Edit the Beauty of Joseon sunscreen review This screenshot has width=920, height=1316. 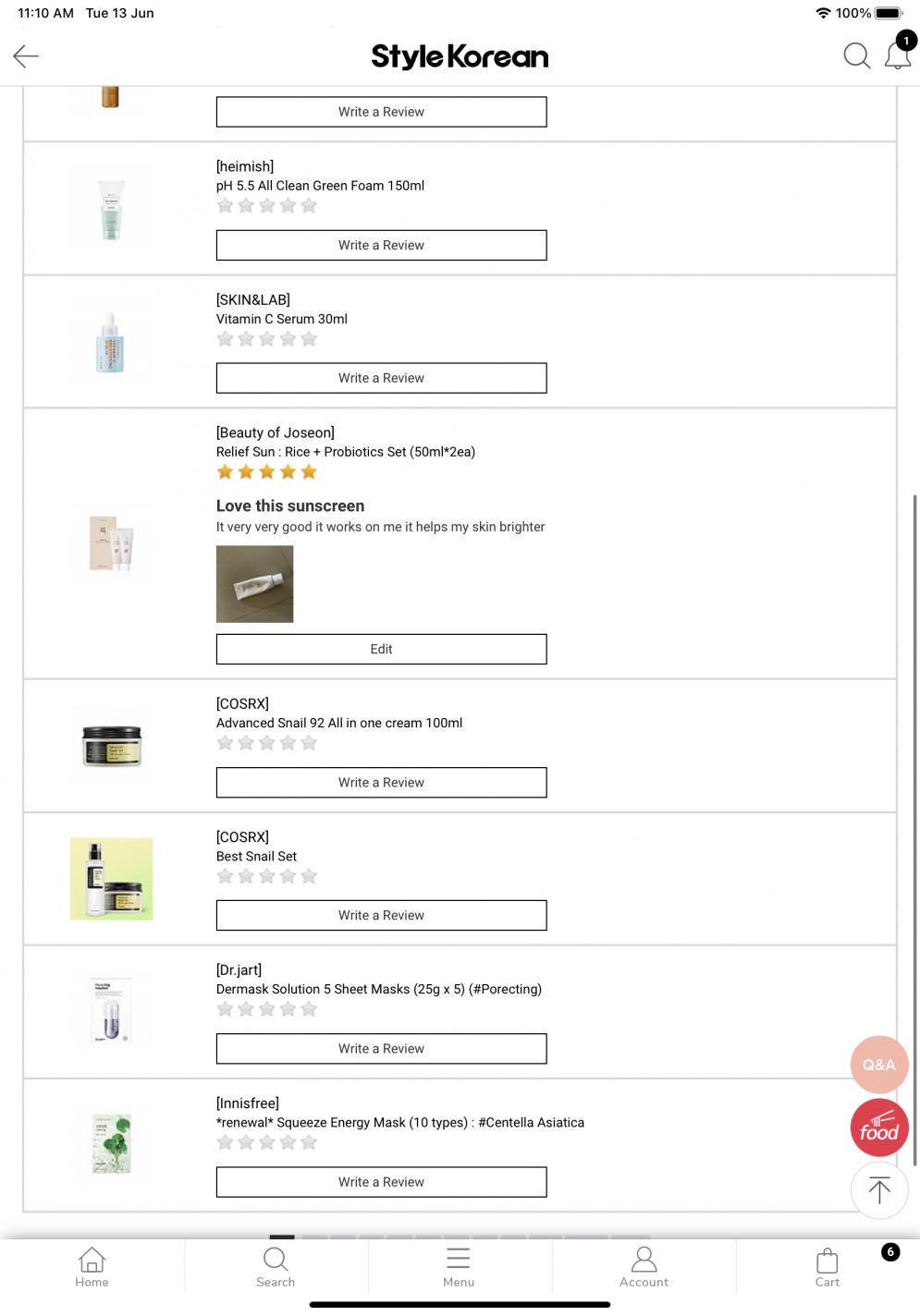[381, 649]
